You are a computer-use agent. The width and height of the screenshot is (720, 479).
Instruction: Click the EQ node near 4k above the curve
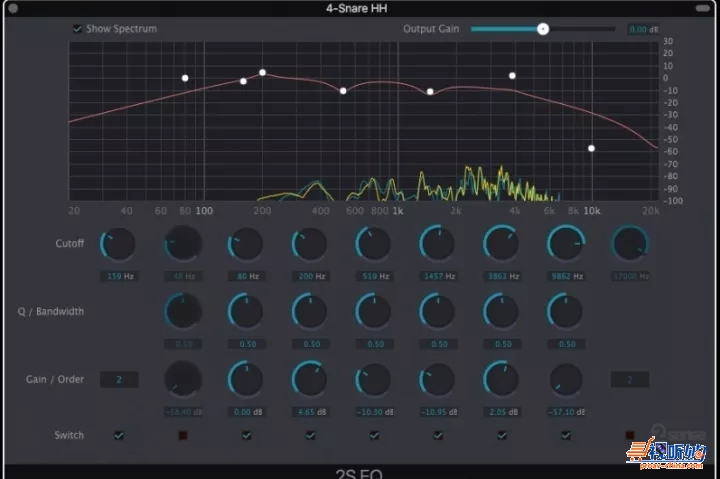click(512, 76)
